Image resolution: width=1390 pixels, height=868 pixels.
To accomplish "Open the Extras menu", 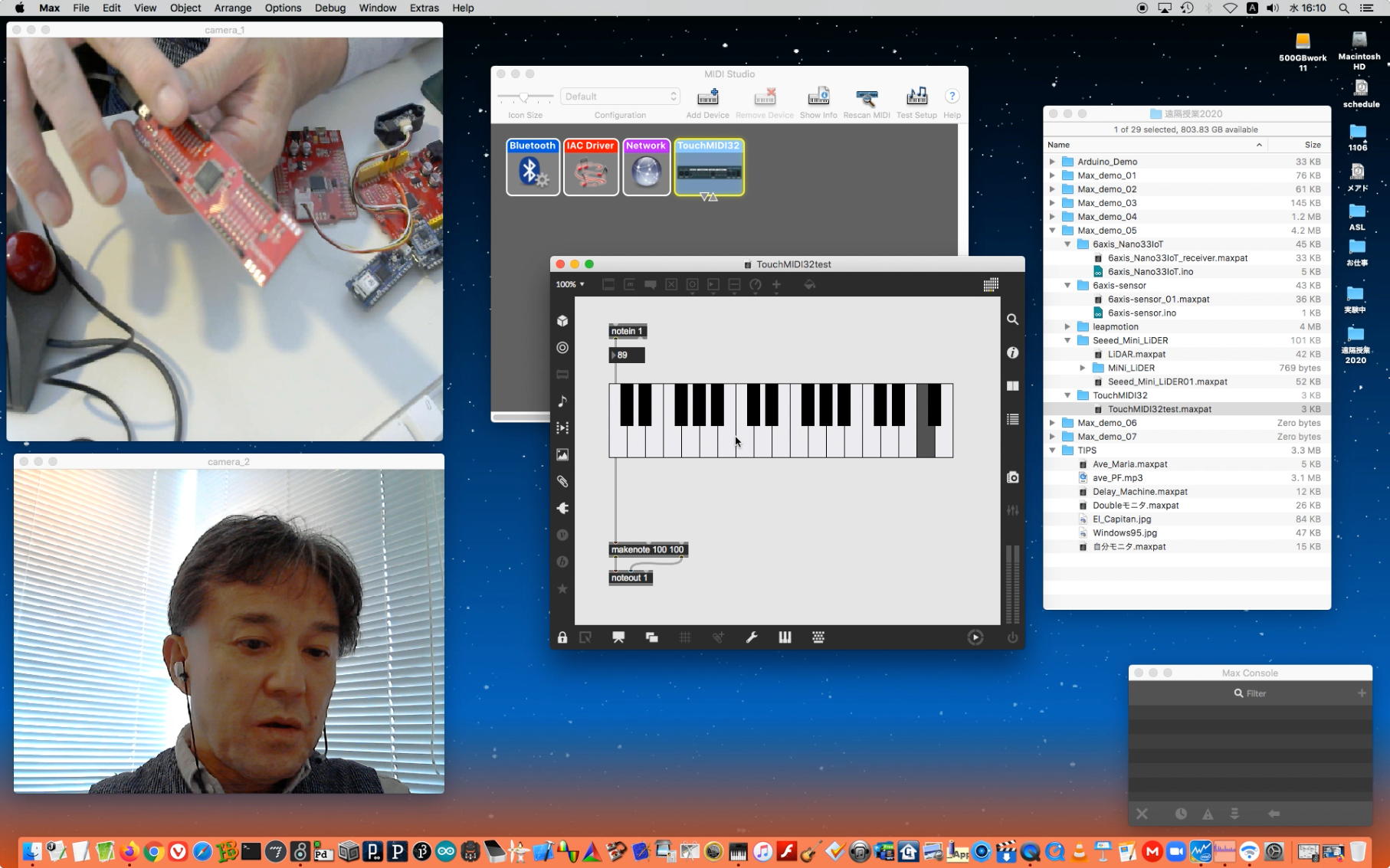I will click(x=424, y=8).
